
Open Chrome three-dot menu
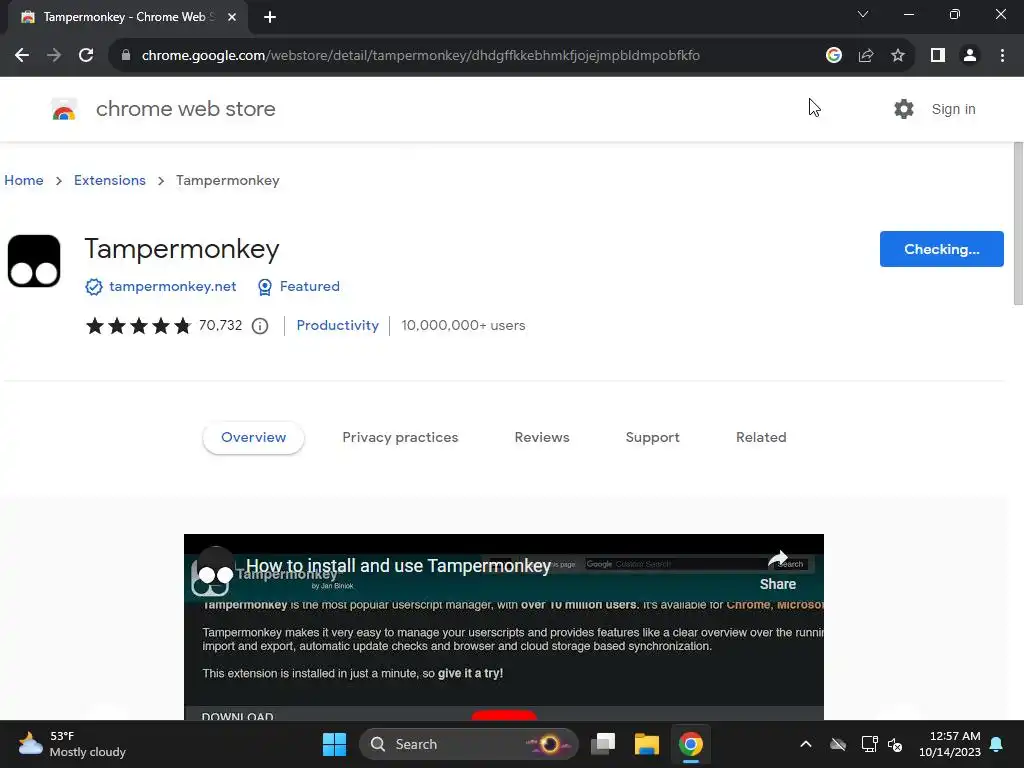click(1002, 56)
